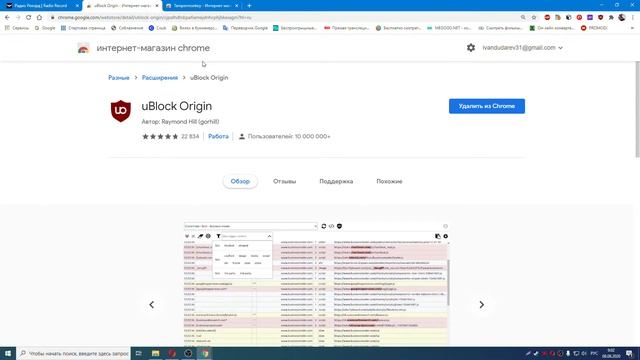Open Task View on the taskbar
The image size is (640, 360).
pos(138,353)
